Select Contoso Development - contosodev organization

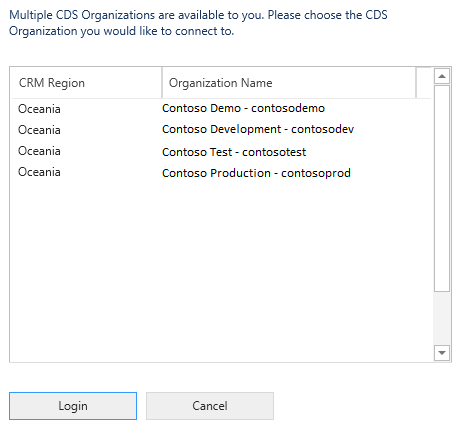(258, 129)
